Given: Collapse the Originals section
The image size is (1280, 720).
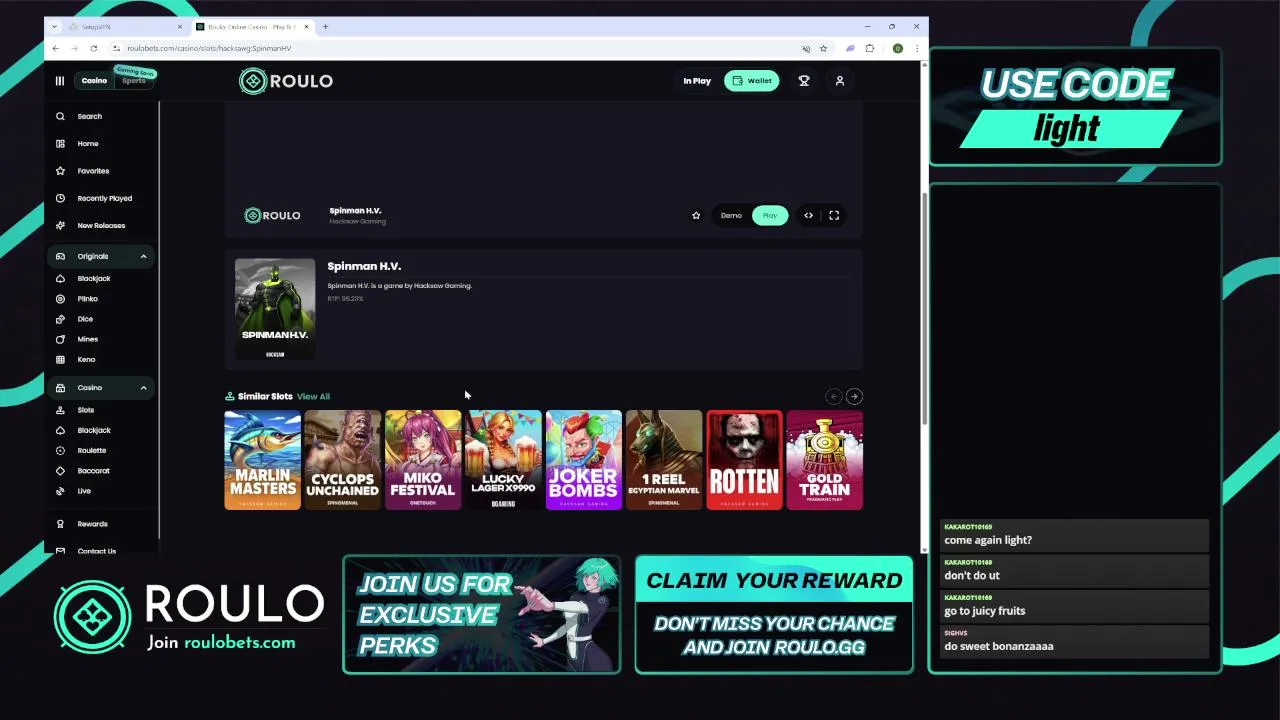Looking at the screenshot, I should tap(143, 256).
